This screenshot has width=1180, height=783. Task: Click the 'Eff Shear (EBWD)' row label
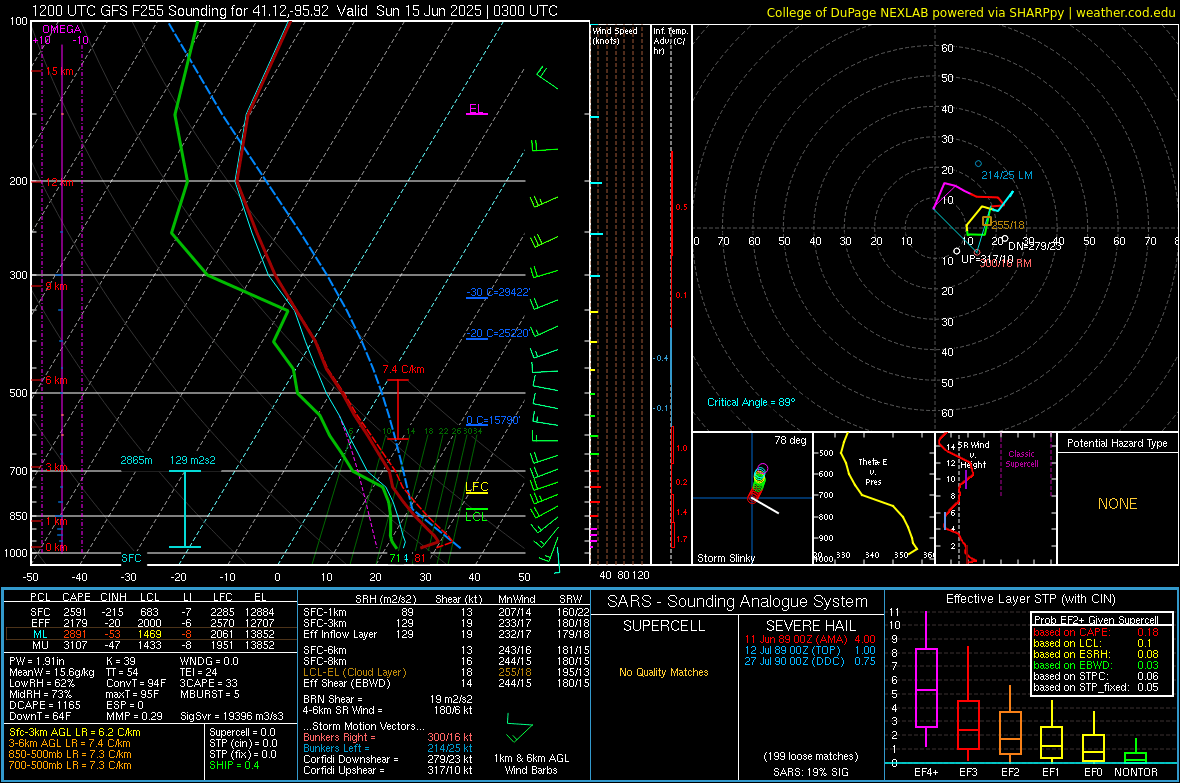(x=347, y=684)
